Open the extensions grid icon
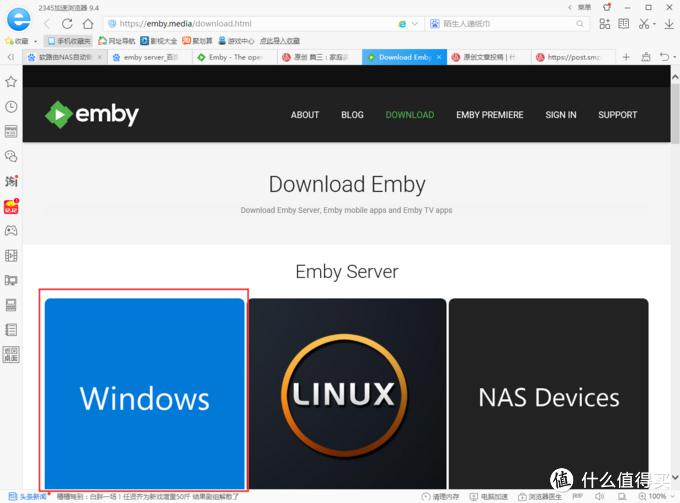The width and height of the screenshot is (680, 503). click(x=605, y=24)
